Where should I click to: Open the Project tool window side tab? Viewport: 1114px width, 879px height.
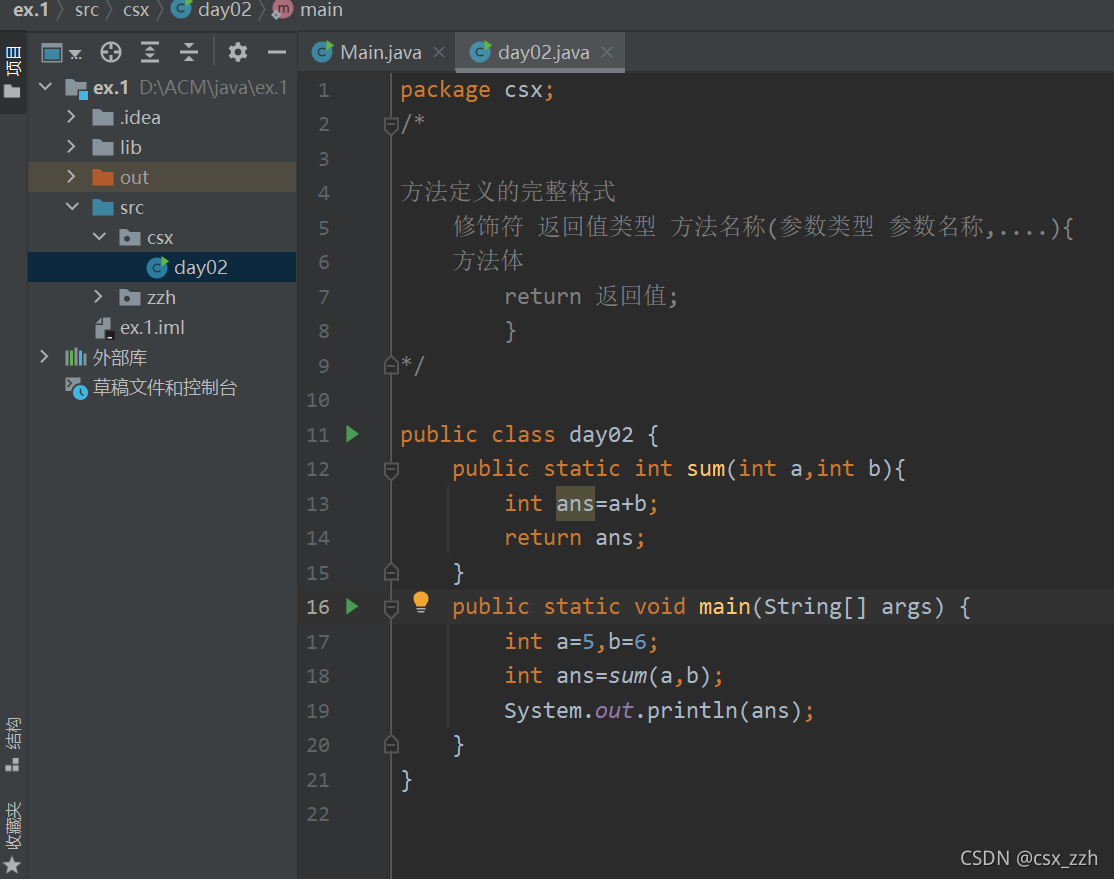(13, 71)
